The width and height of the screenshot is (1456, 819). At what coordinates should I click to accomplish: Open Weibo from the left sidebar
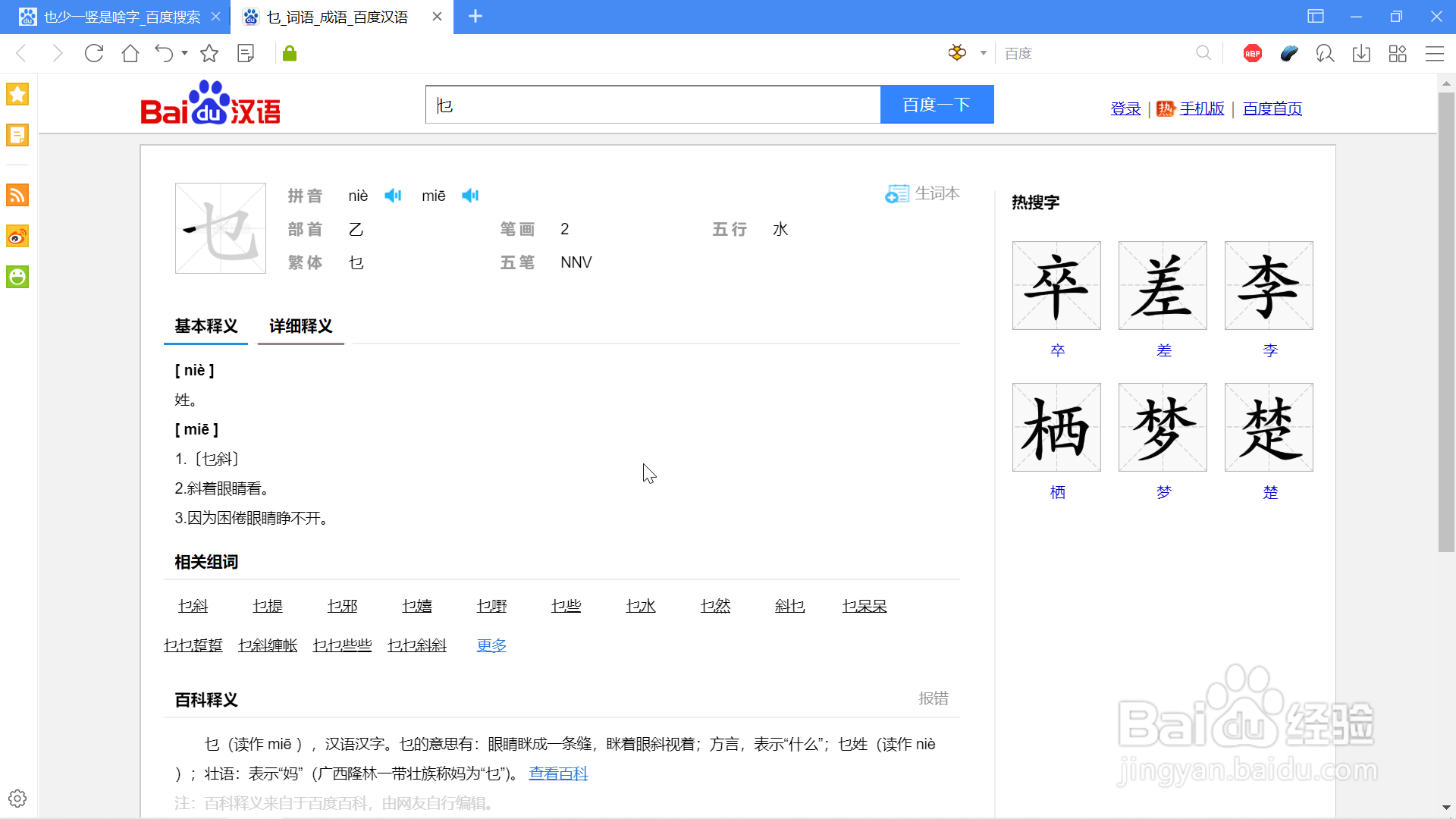[17, 236]
